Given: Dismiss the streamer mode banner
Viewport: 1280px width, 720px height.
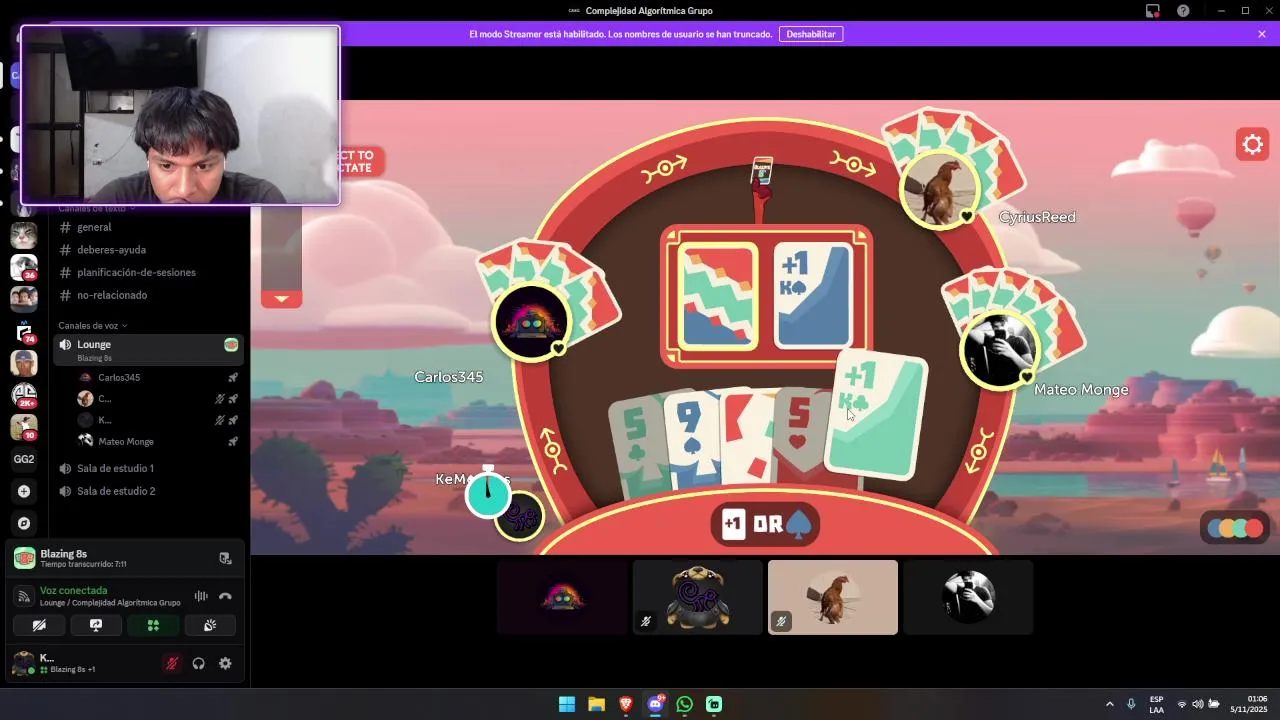Looking at the screenshot, I should (x=1262, y=34).
